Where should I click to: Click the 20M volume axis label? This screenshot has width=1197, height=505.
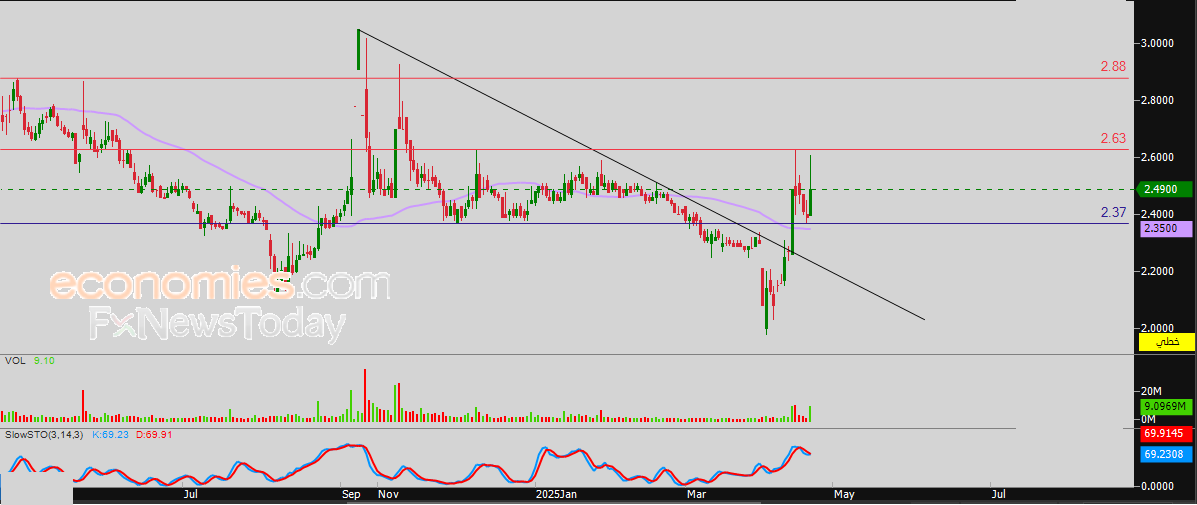coord(1150,392)
